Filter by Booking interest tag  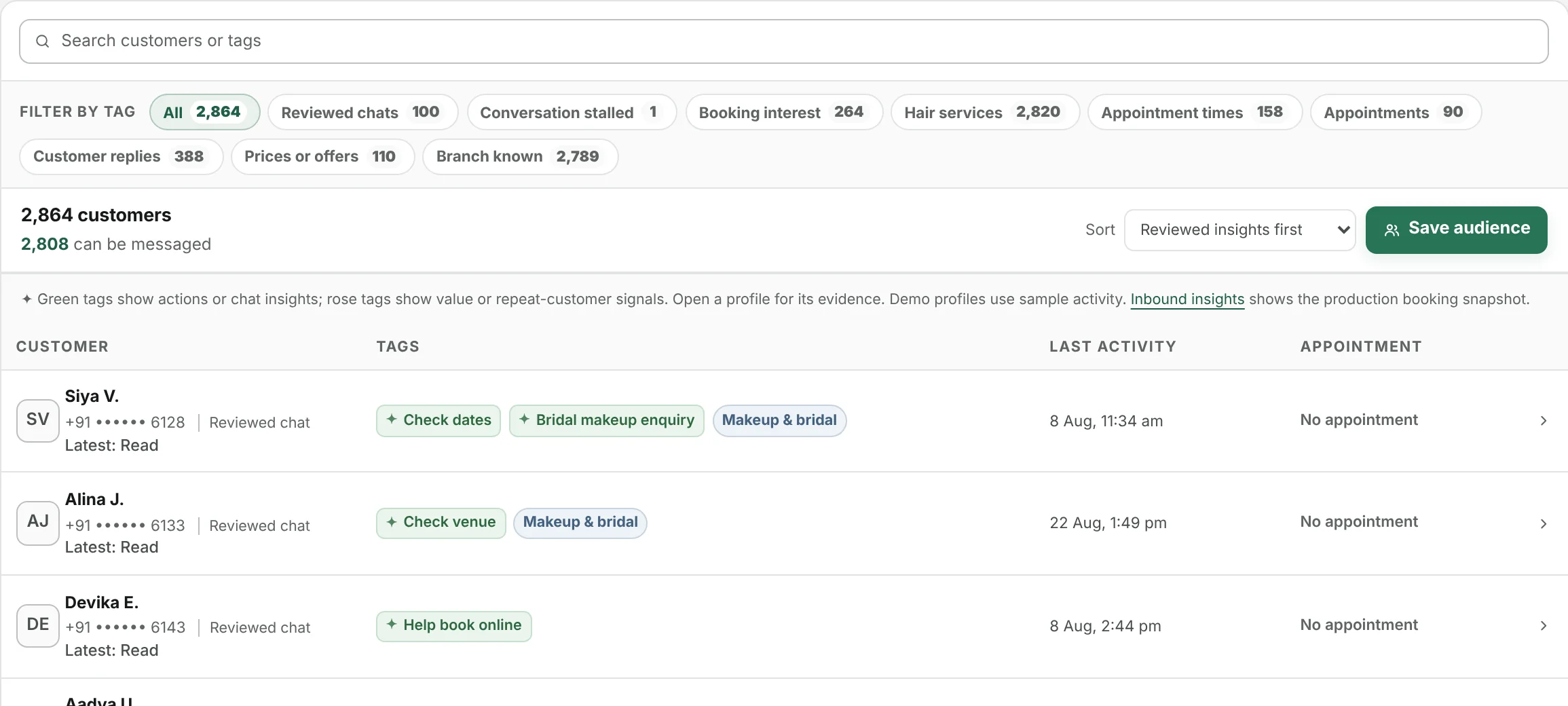click(784, 112)
